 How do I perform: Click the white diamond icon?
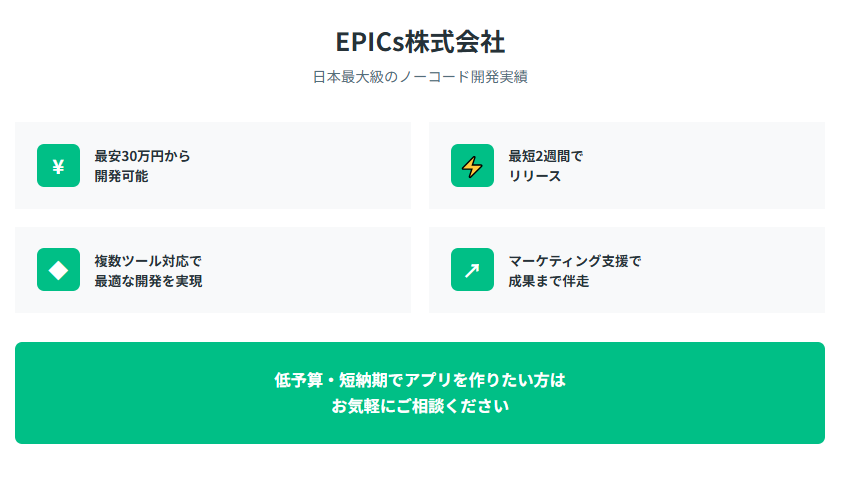[58, 270]
